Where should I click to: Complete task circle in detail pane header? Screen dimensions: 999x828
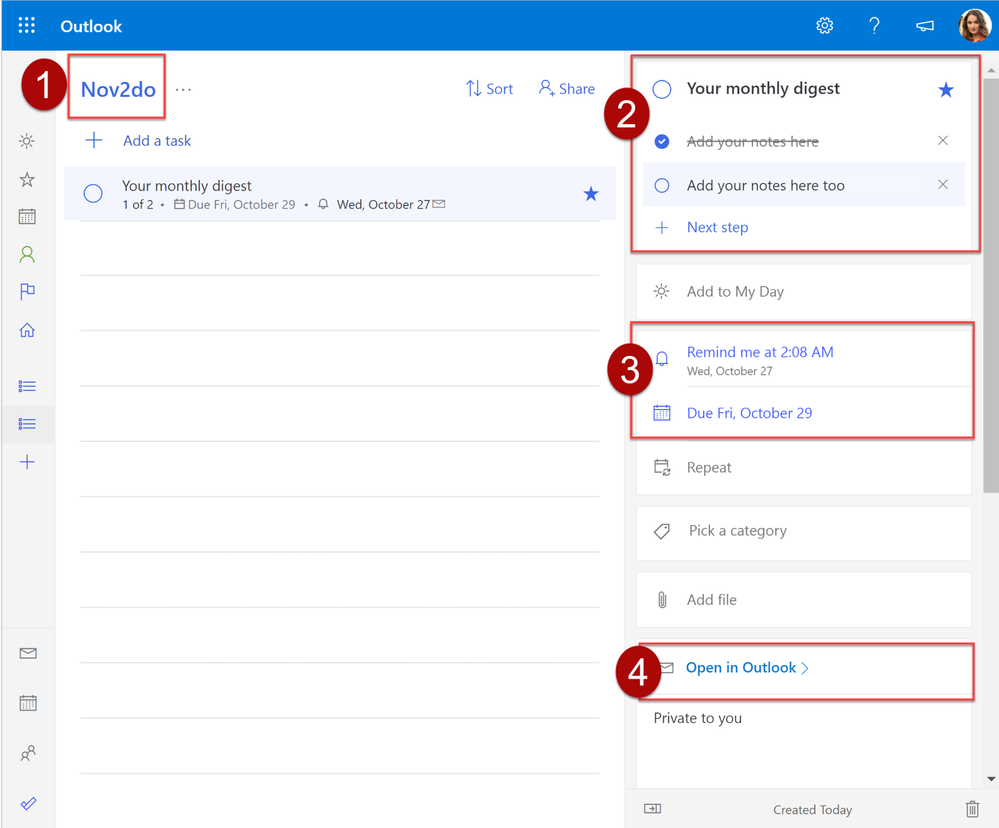point(662,89)
